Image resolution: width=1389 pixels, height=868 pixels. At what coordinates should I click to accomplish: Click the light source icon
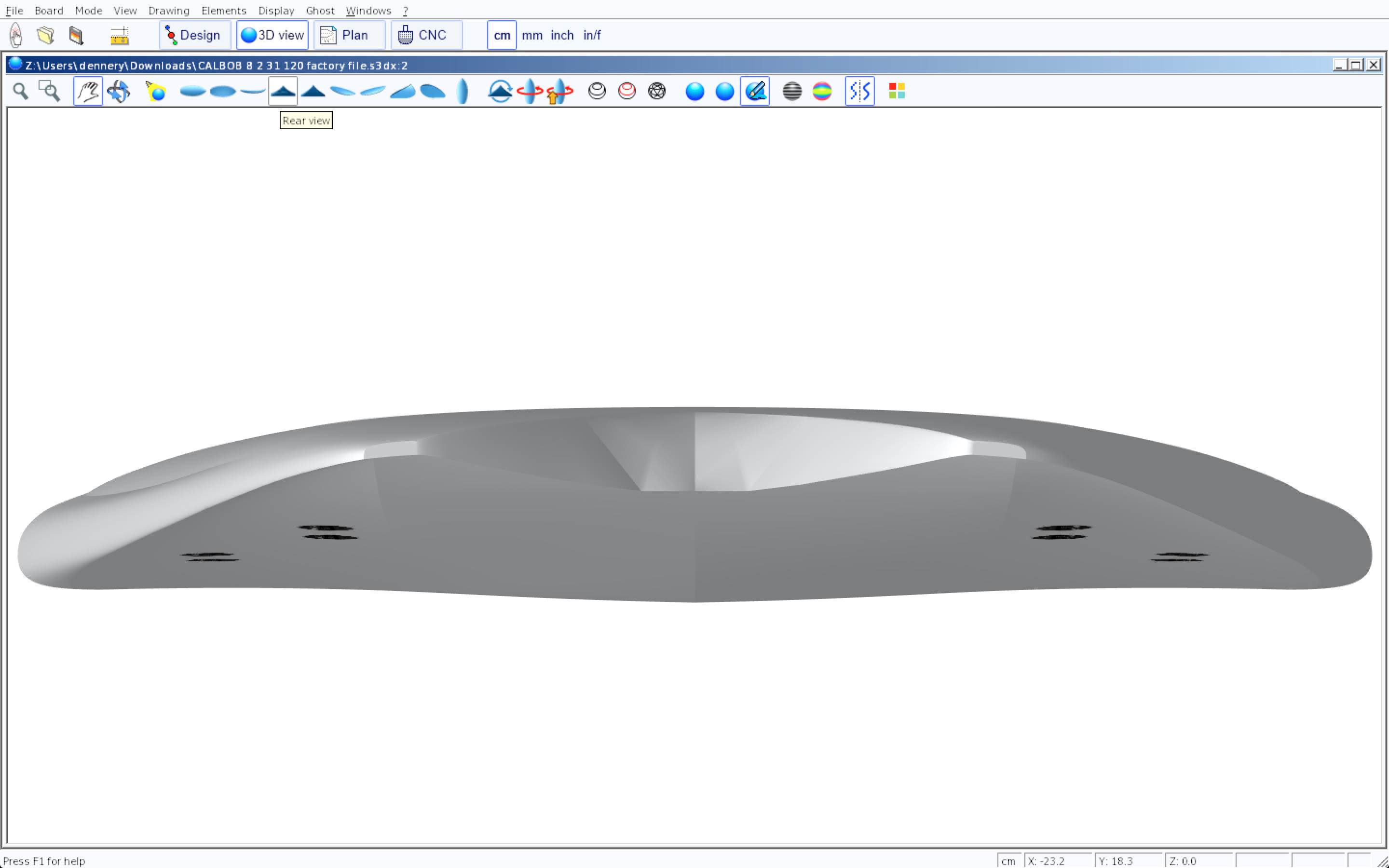[156, 91]
